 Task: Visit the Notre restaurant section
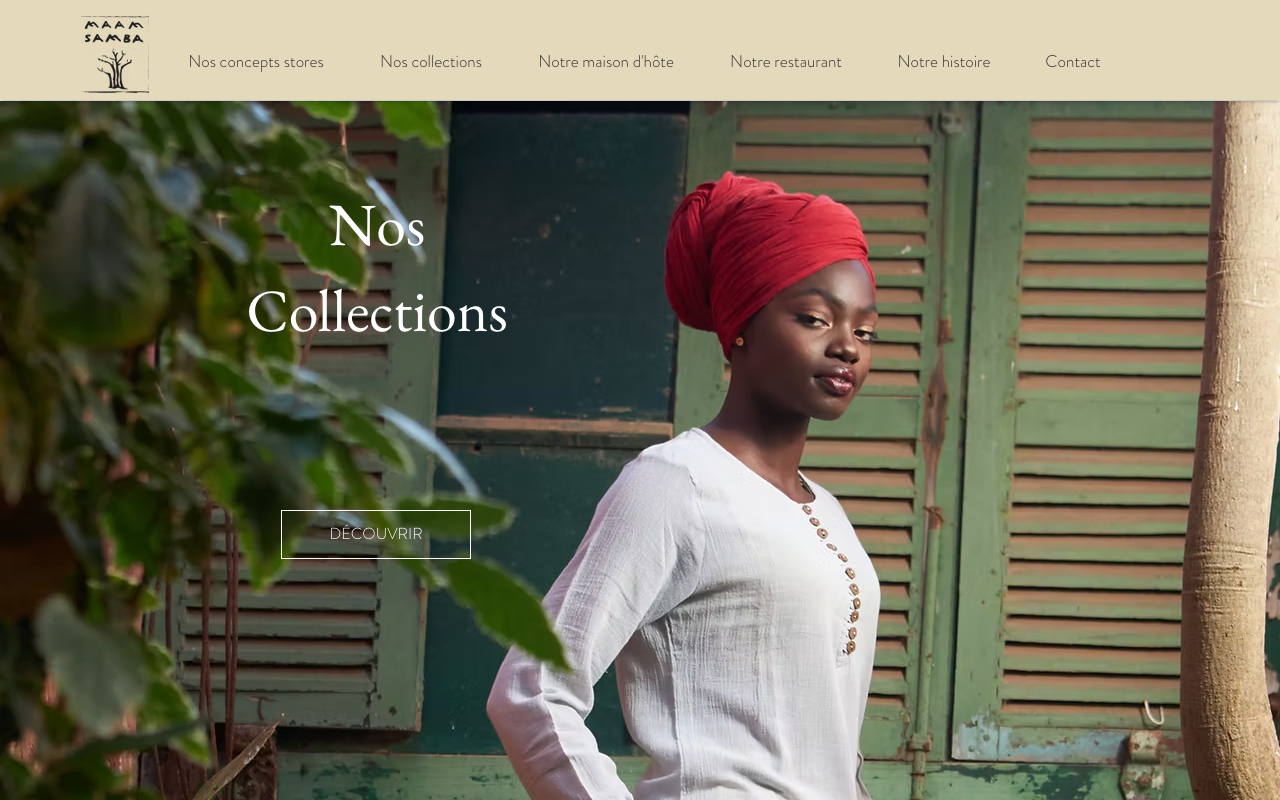point(786,62)
